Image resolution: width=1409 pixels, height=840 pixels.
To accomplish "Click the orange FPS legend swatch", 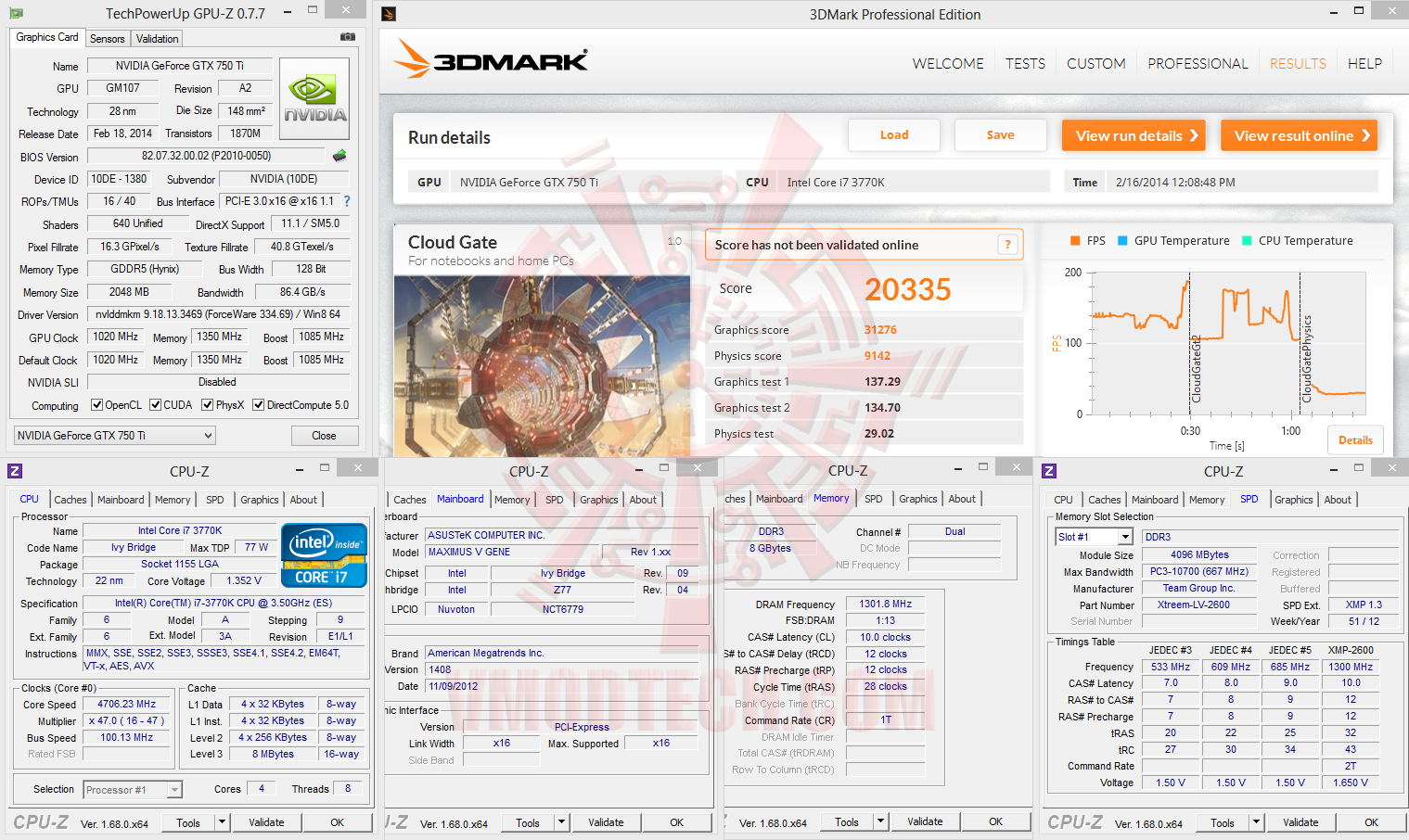I will (1075, 241).
